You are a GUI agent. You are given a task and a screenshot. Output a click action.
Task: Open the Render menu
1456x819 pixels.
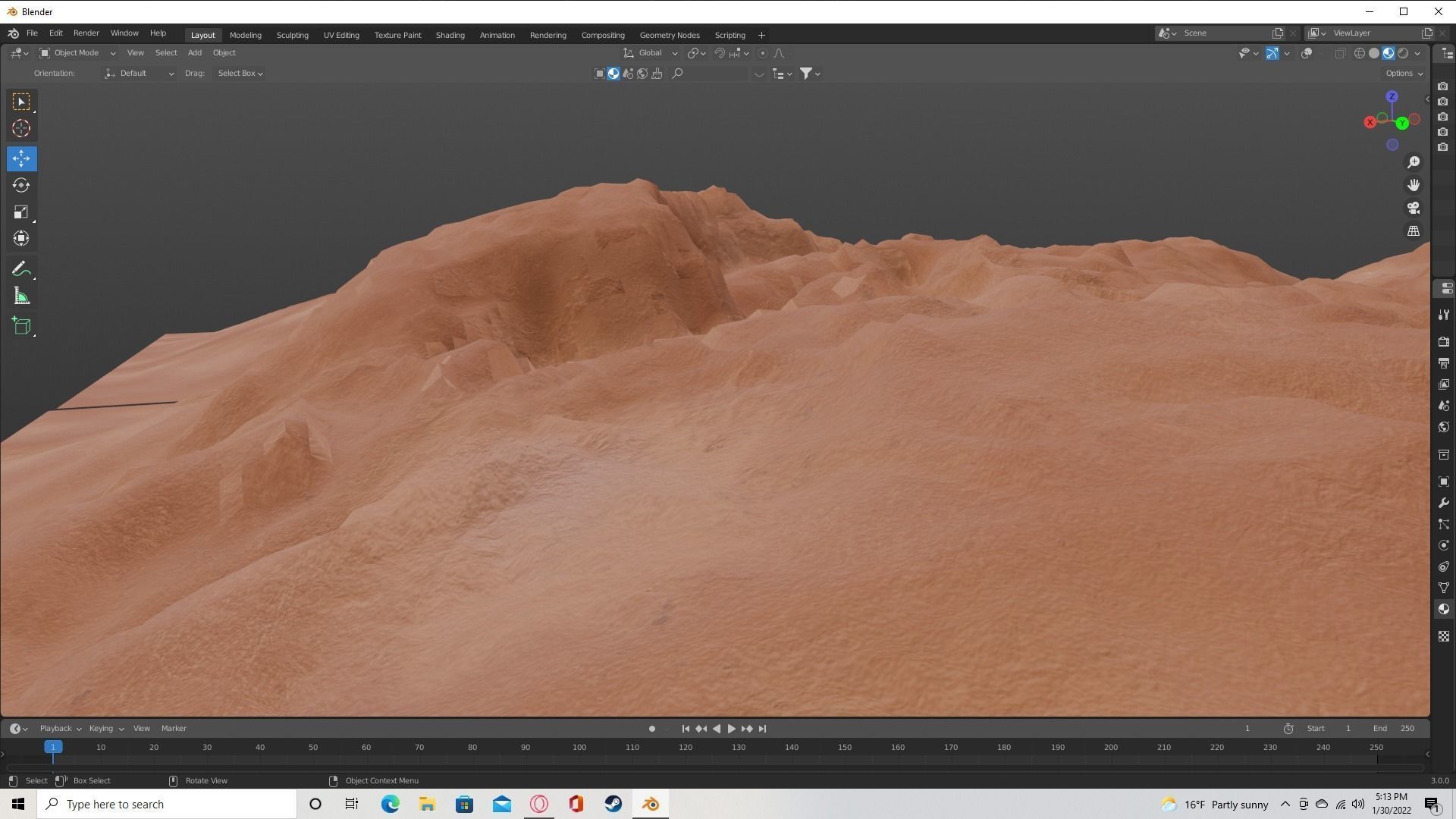(86, 33)
